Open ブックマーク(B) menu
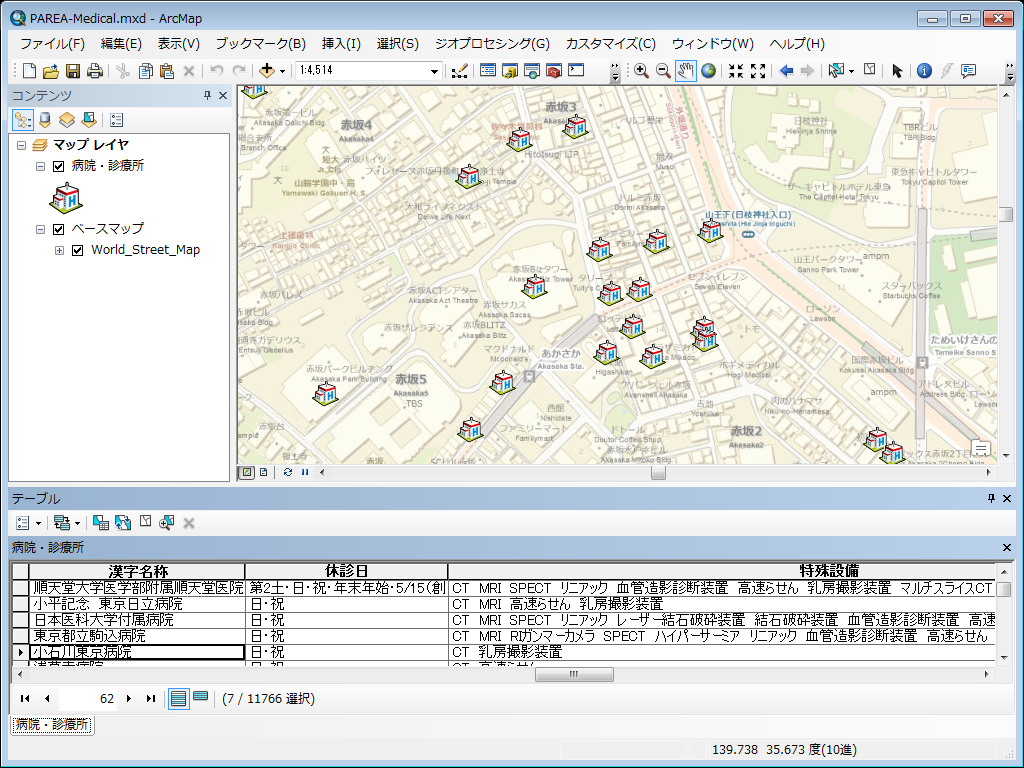This screenshot has height=768, width=1024. tap(261, 44)
